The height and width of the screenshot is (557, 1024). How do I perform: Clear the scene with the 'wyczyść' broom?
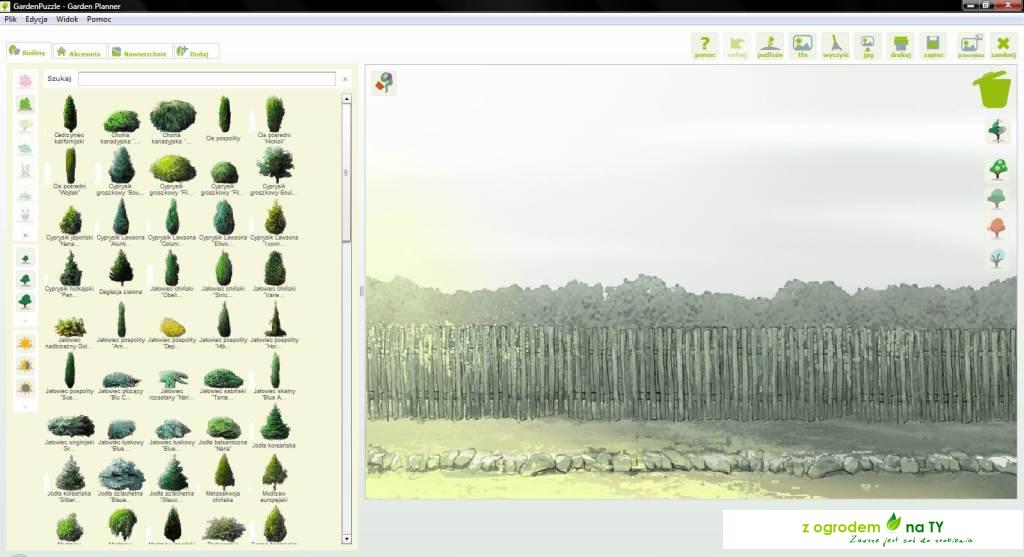[835, 46]
